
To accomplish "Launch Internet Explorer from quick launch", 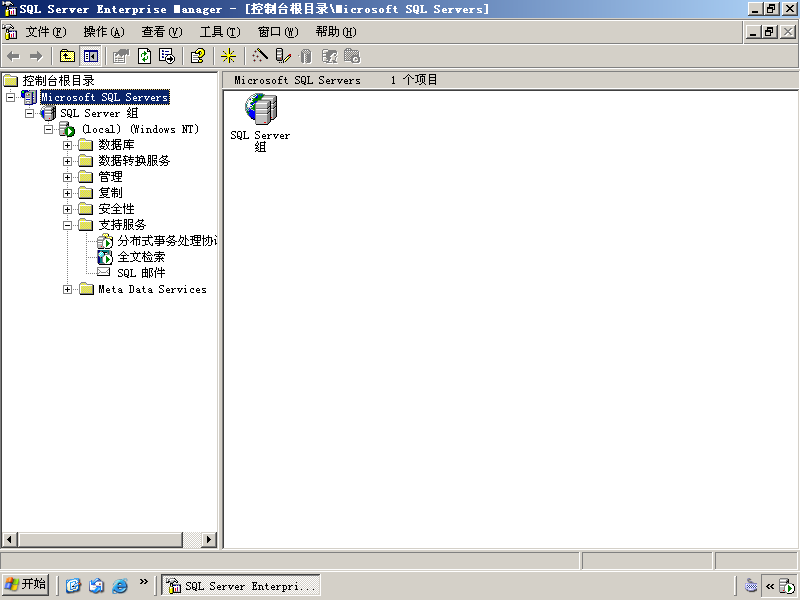I will pos(120,585).
